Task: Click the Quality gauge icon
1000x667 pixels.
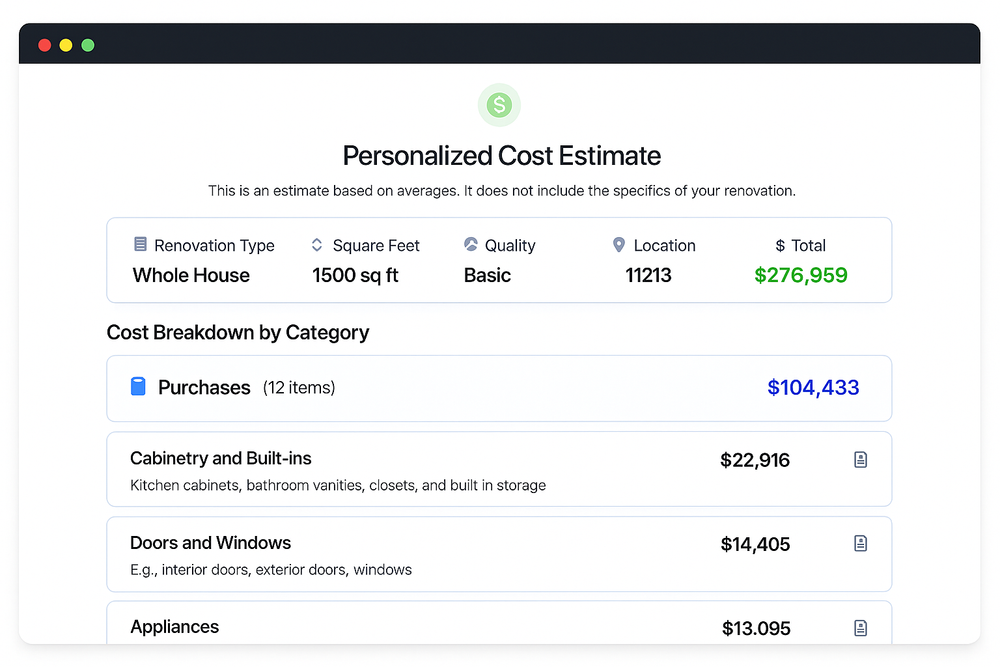Action: (x=471, y=244)
